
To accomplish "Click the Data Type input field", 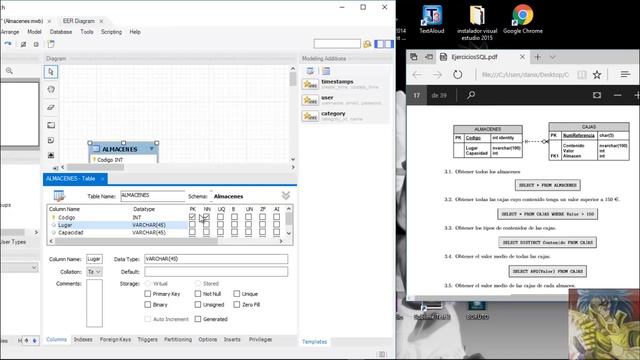I will tap(216, 259).
